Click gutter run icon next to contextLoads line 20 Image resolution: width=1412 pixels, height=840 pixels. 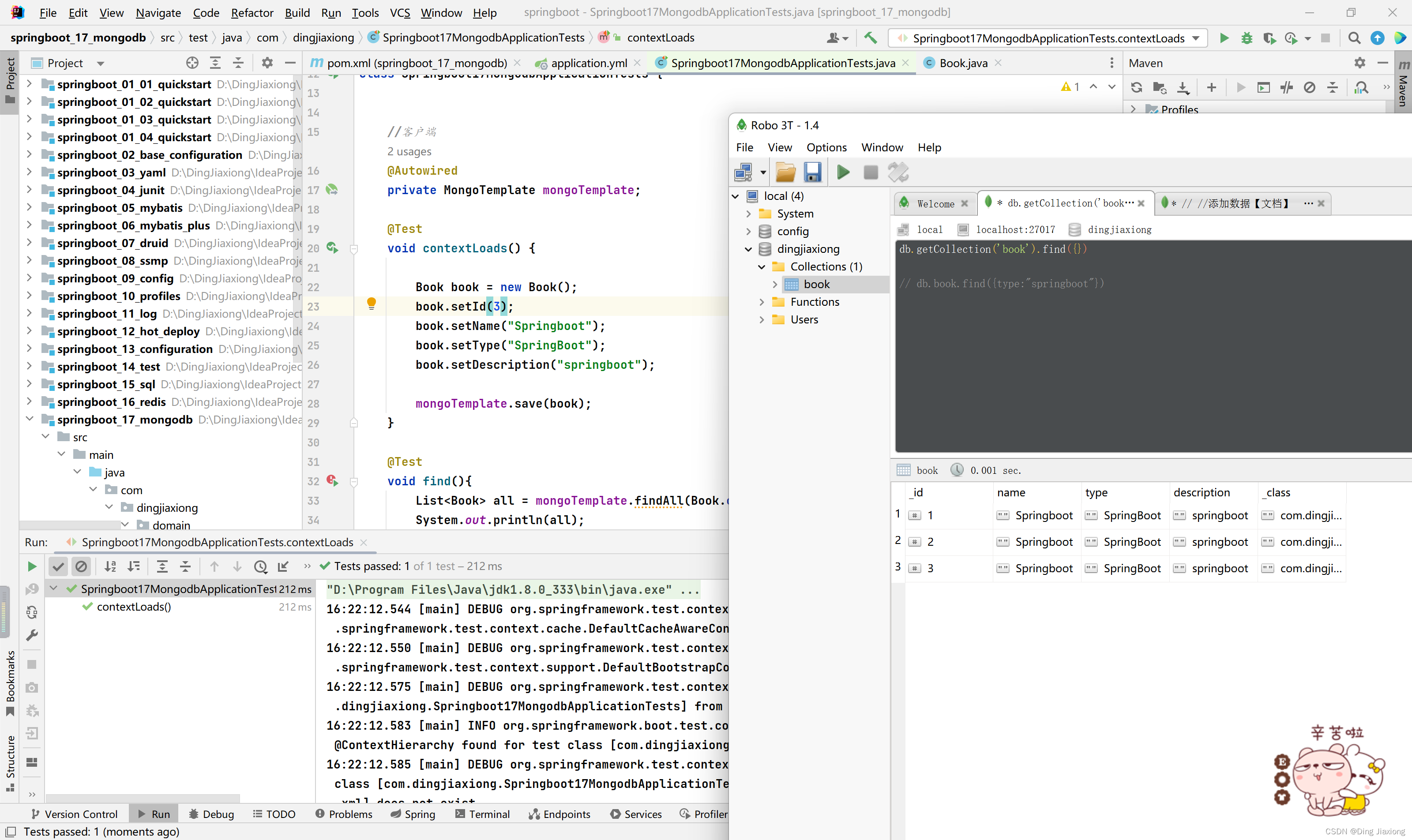332,248
